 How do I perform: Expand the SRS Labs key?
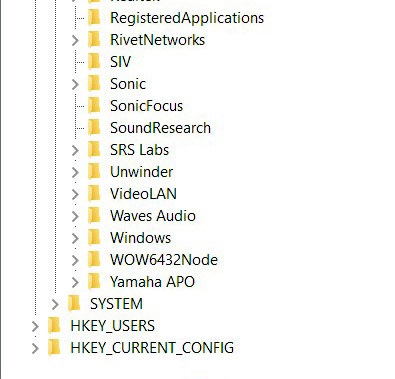[75, 150]
